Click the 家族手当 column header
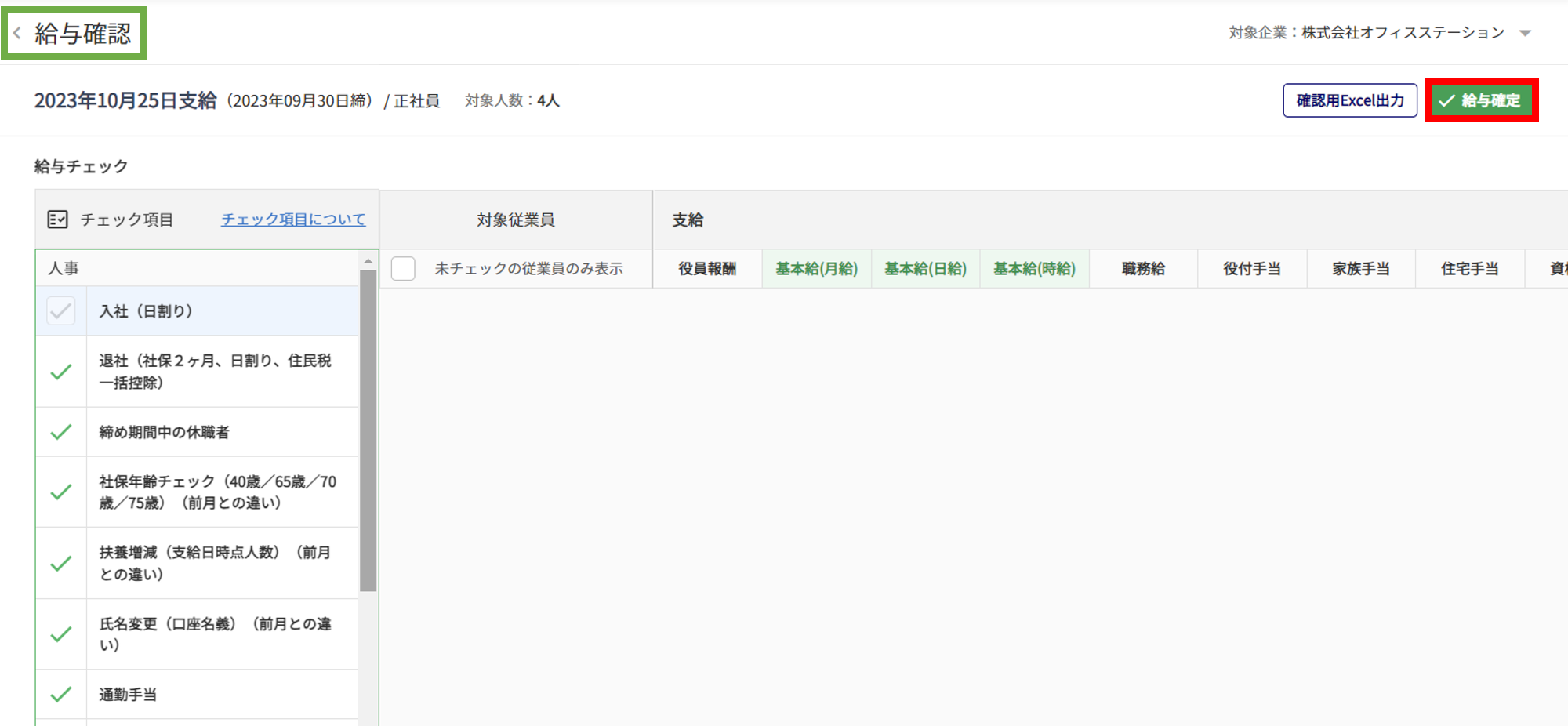 1361,269
